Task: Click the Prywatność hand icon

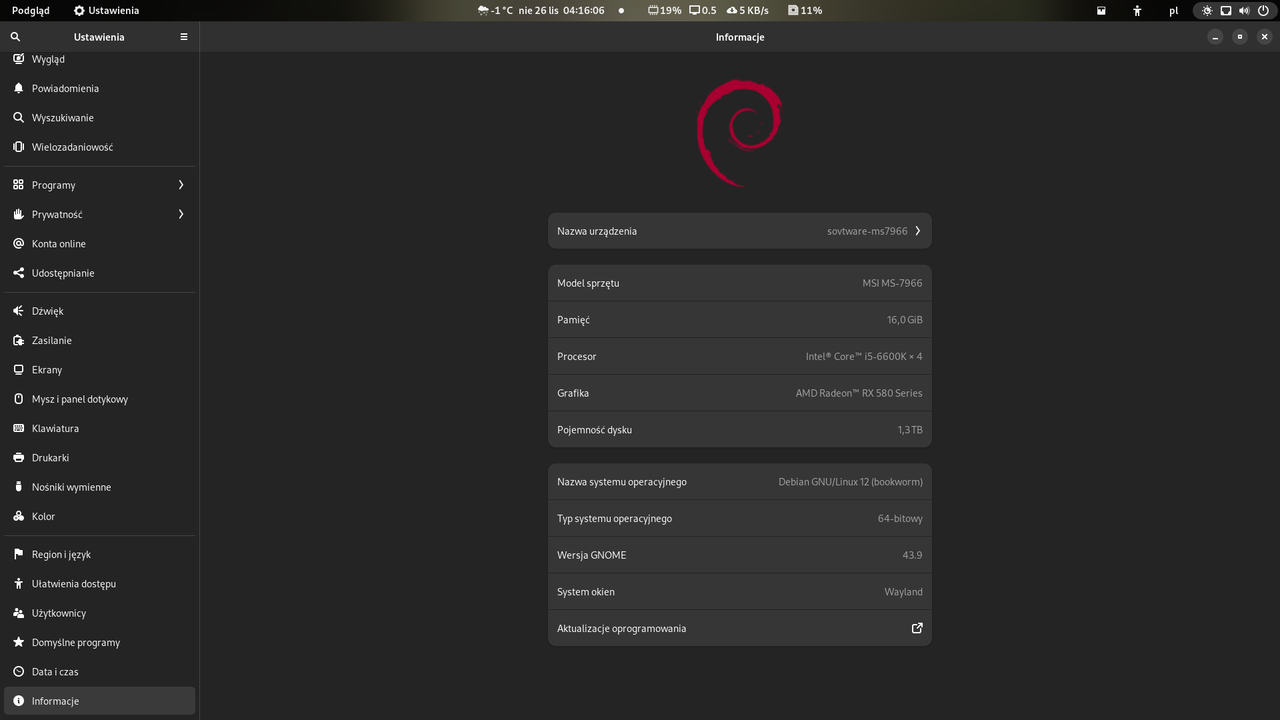Action: pyautogui.click(x=18, y=214)
